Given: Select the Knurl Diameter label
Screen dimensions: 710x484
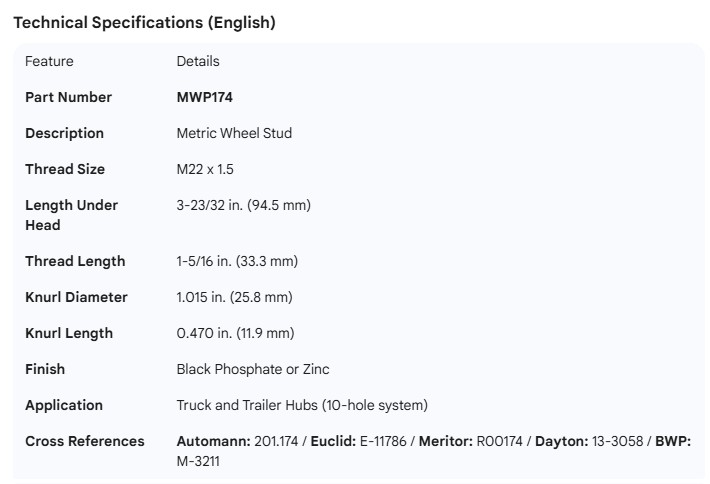Looking at the screenshot, I should click(x=76, y=297).
